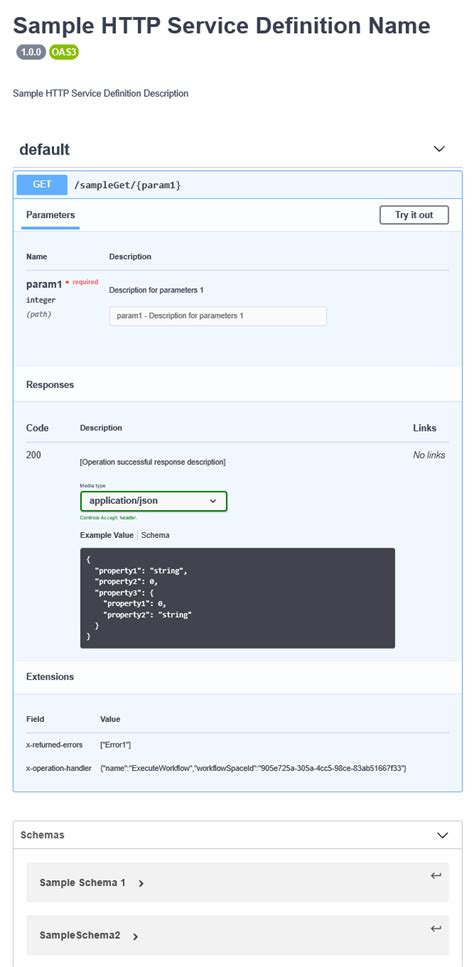Click the Responses section header
This screenshot has width=474, height=967.
click(x=50, y=385)
